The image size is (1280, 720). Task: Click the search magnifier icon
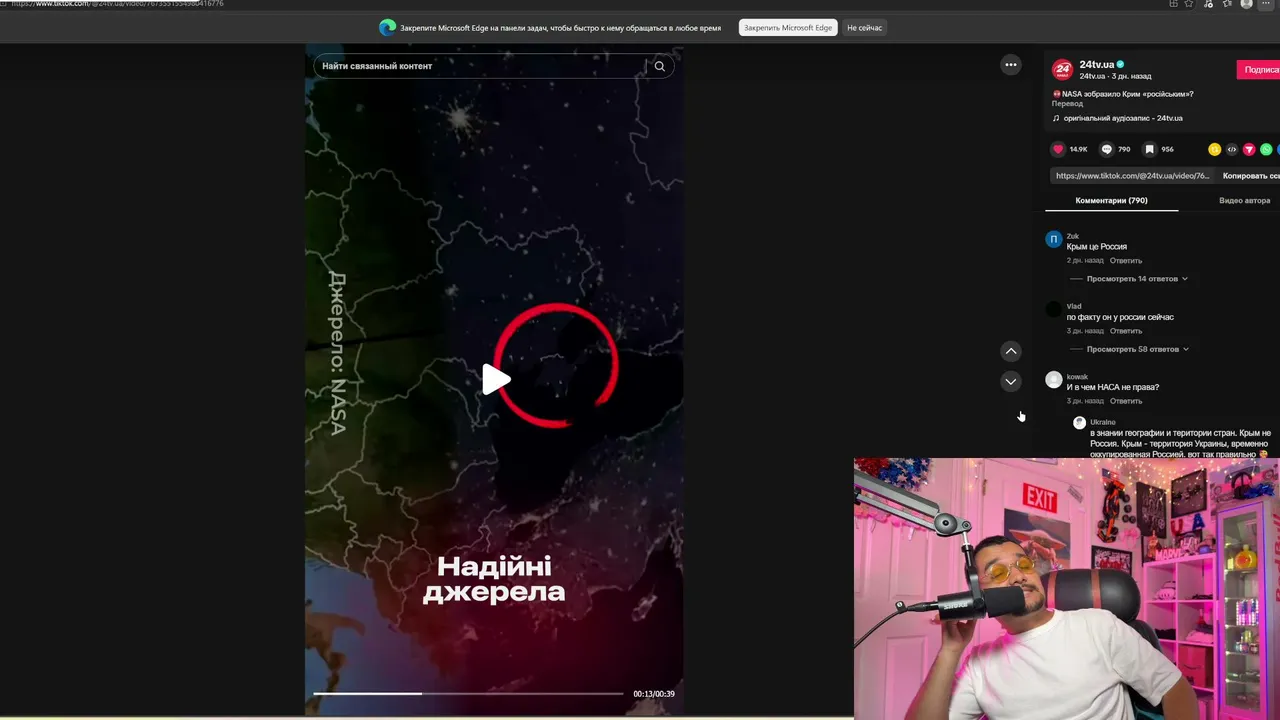coord(659,66)
